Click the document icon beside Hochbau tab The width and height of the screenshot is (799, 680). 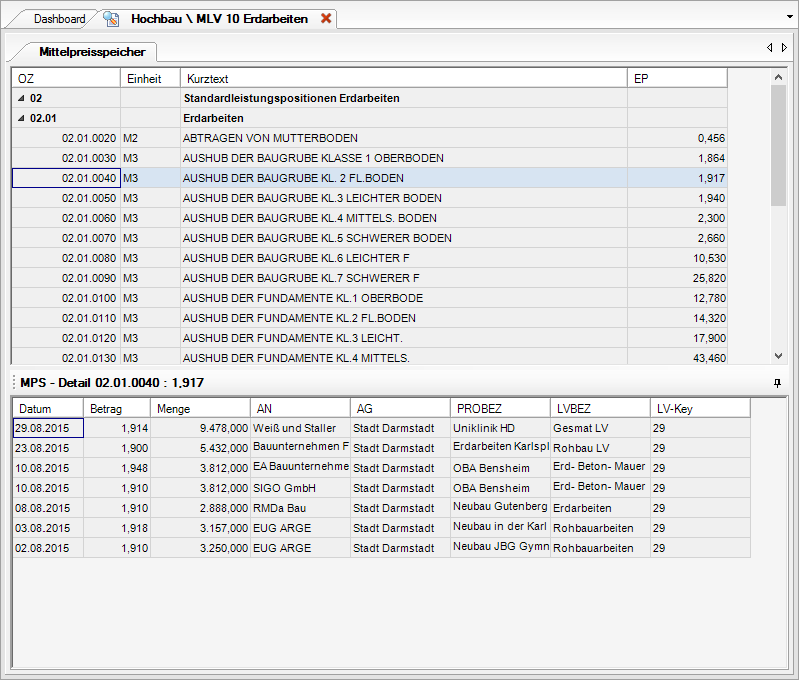coord(111,19)
